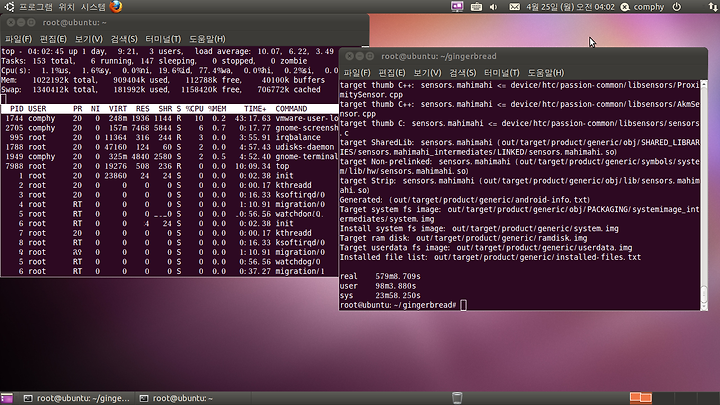Click scrollbar up arrow in gingerbread terminal
Image resolution: width=720 pixels, height=405 pixels.
pyautogui.click(x=704, y=85)
